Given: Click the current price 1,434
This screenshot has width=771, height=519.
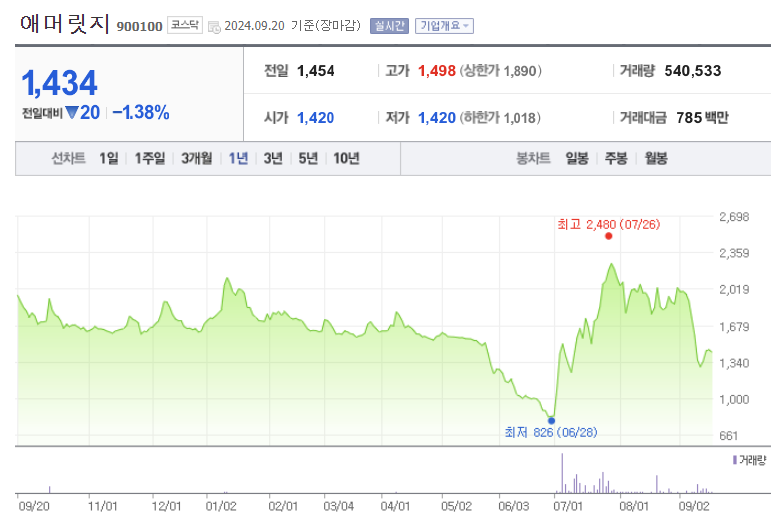Looking at the screenshot, I should pyautogui.click(x=59, y=83).
